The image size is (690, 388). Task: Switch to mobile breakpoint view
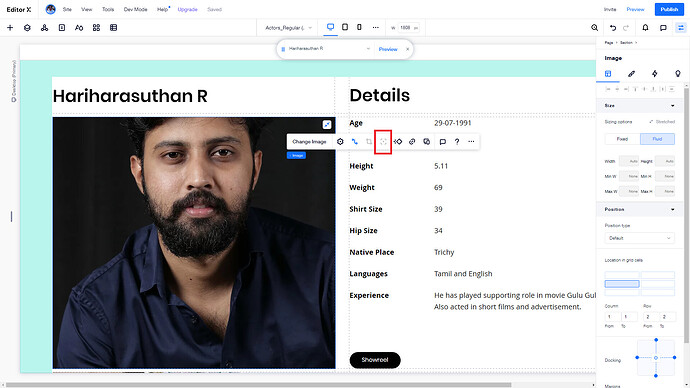[359, 27]
